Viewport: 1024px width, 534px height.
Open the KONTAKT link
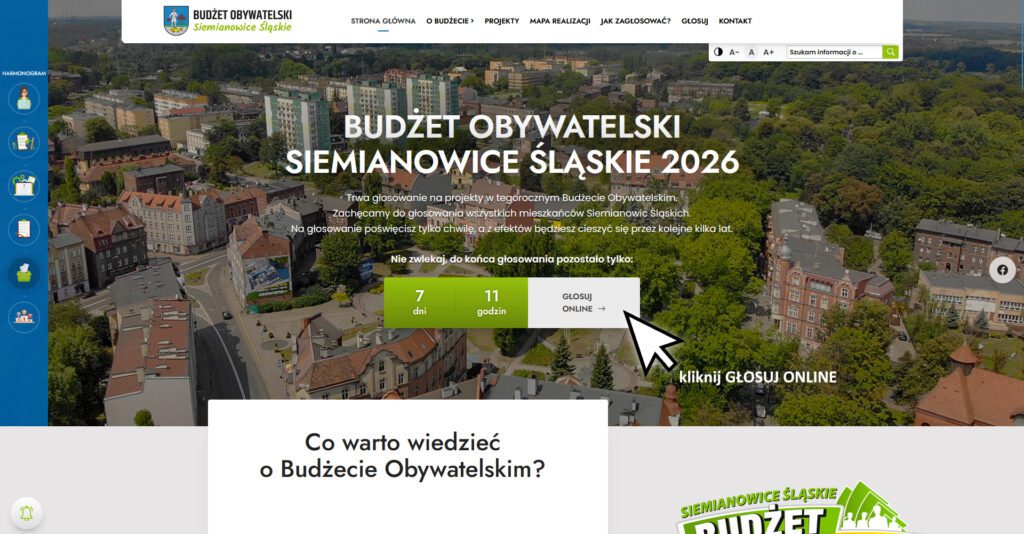pos(735,21)
